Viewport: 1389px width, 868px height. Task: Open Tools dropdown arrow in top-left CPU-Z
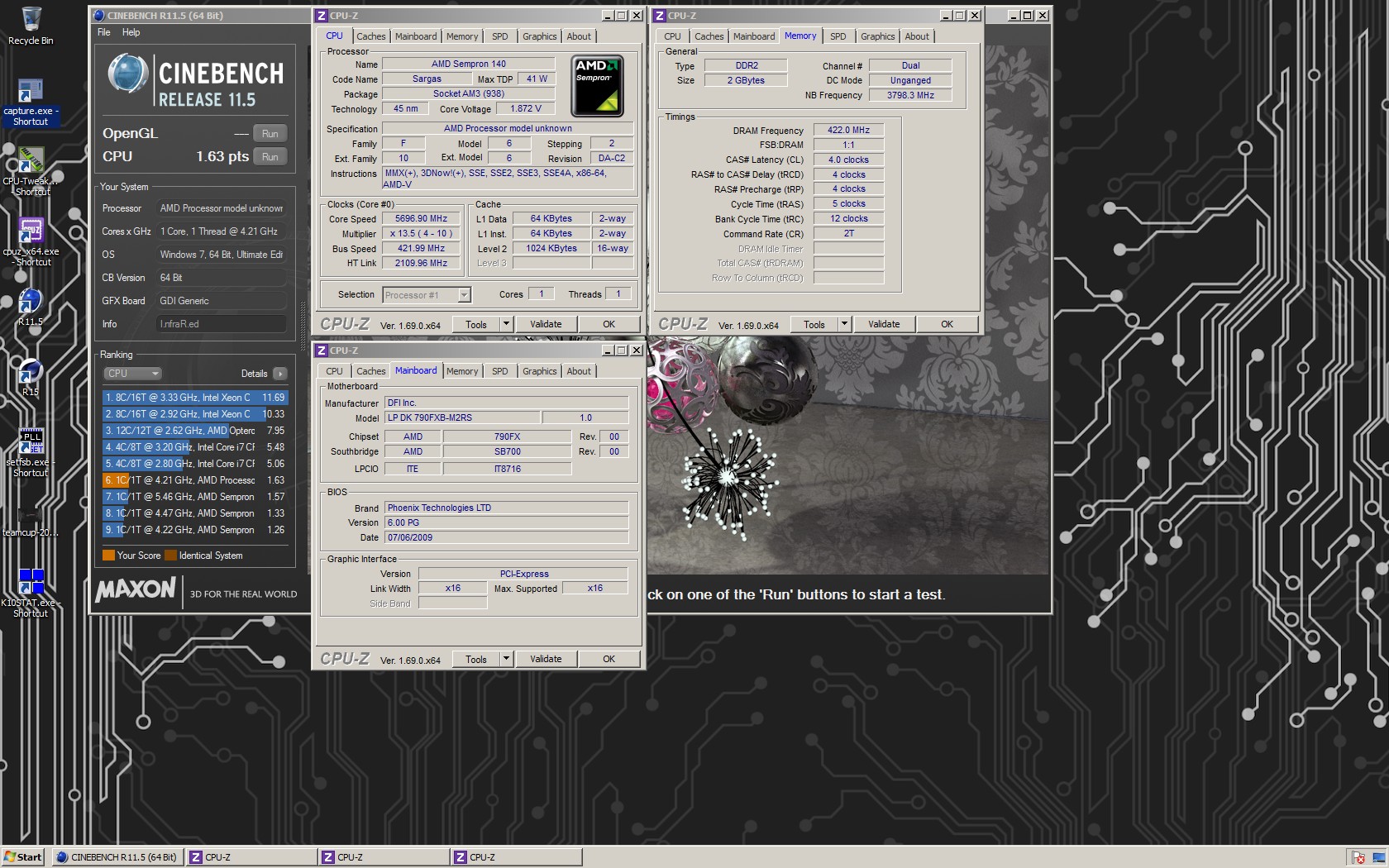[507, 325]
